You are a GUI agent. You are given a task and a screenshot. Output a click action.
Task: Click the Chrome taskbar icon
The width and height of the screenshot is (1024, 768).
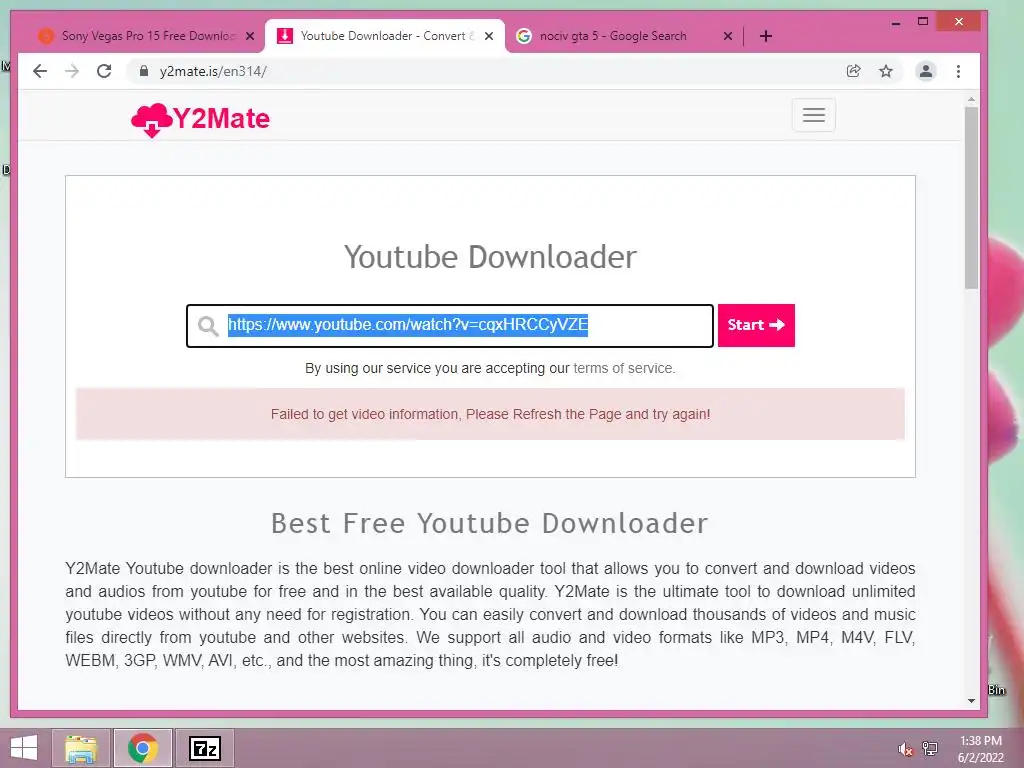[142, 748]
